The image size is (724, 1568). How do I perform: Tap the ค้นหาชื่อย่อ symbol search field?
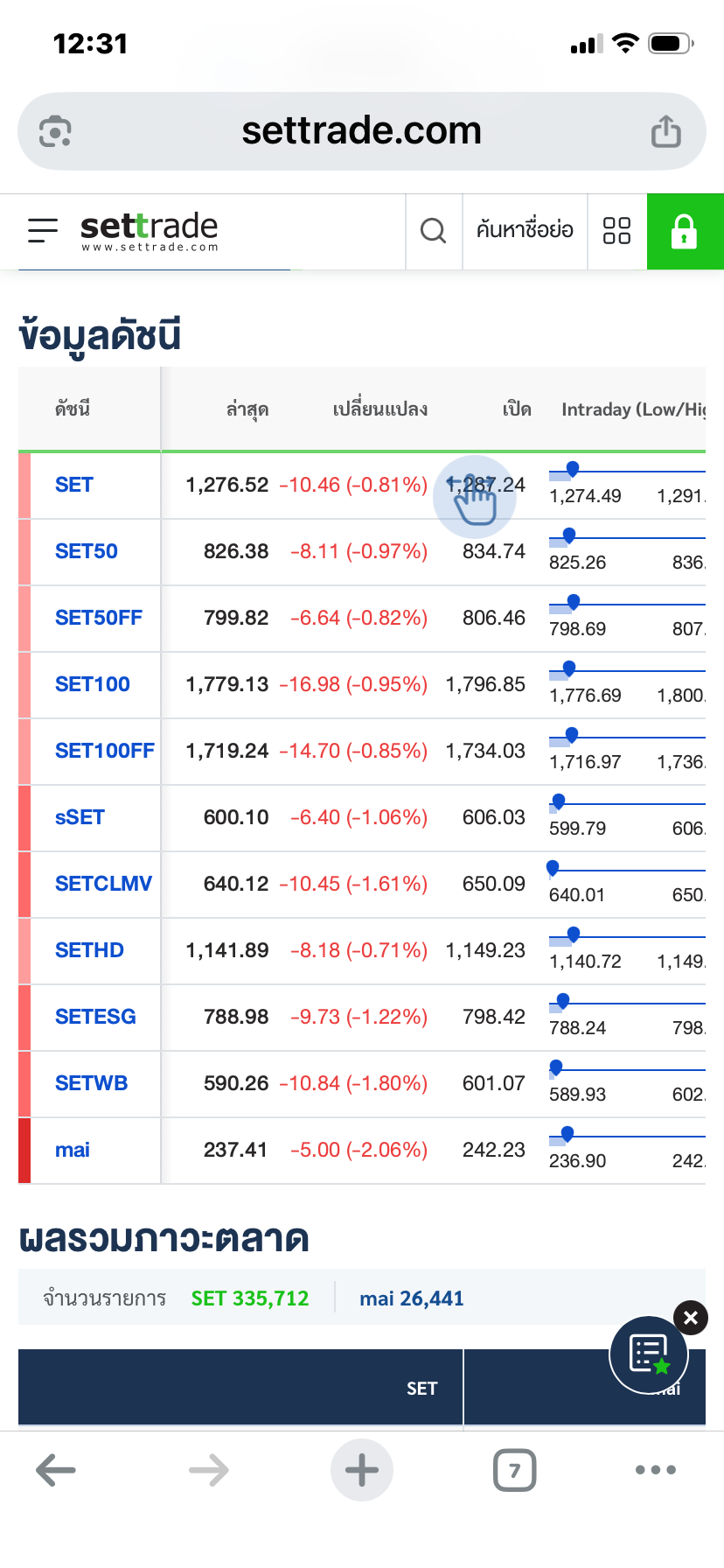[x=525, y=231]
